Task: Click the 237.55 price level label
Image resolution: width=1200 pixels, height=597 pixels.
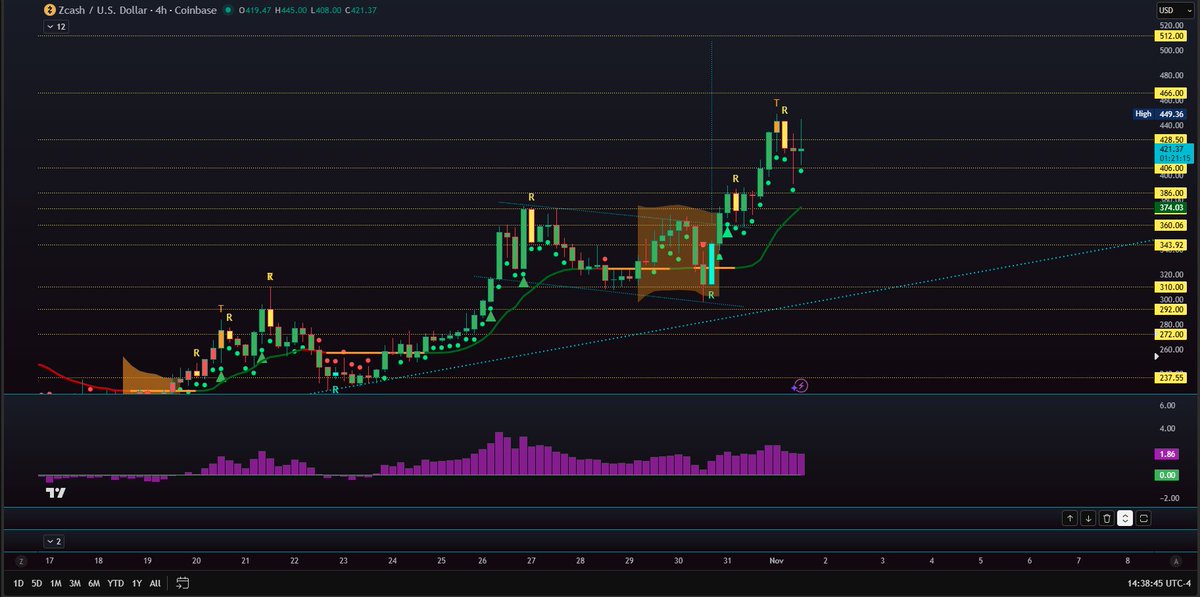Action: pyautogui.click(x=1170, y=378)
